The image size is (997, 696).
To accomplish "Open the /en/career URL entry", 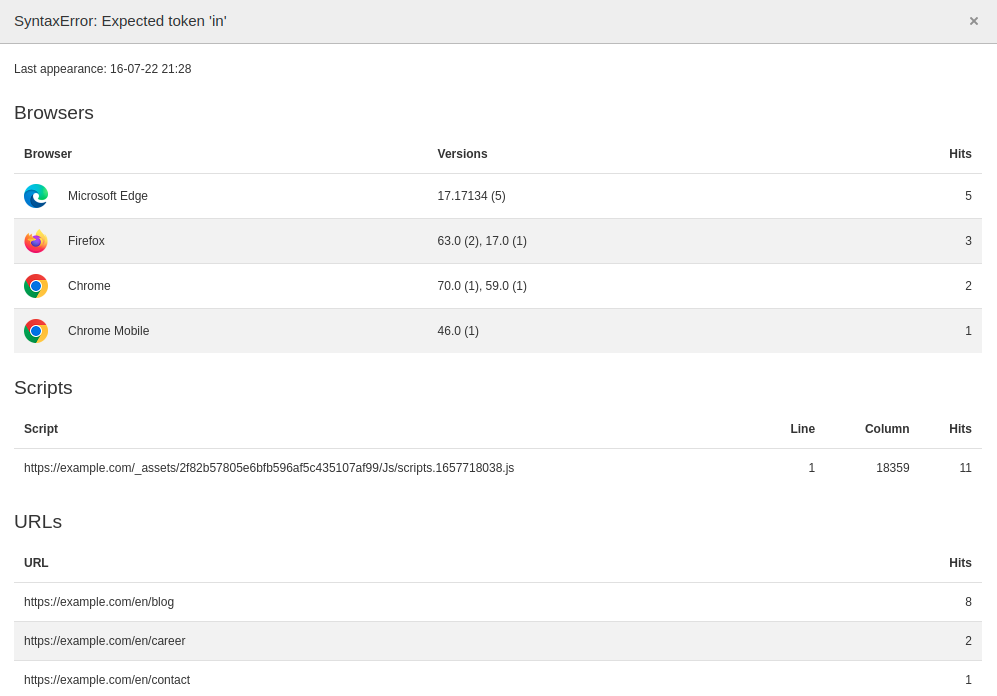I will pos(104,641).
